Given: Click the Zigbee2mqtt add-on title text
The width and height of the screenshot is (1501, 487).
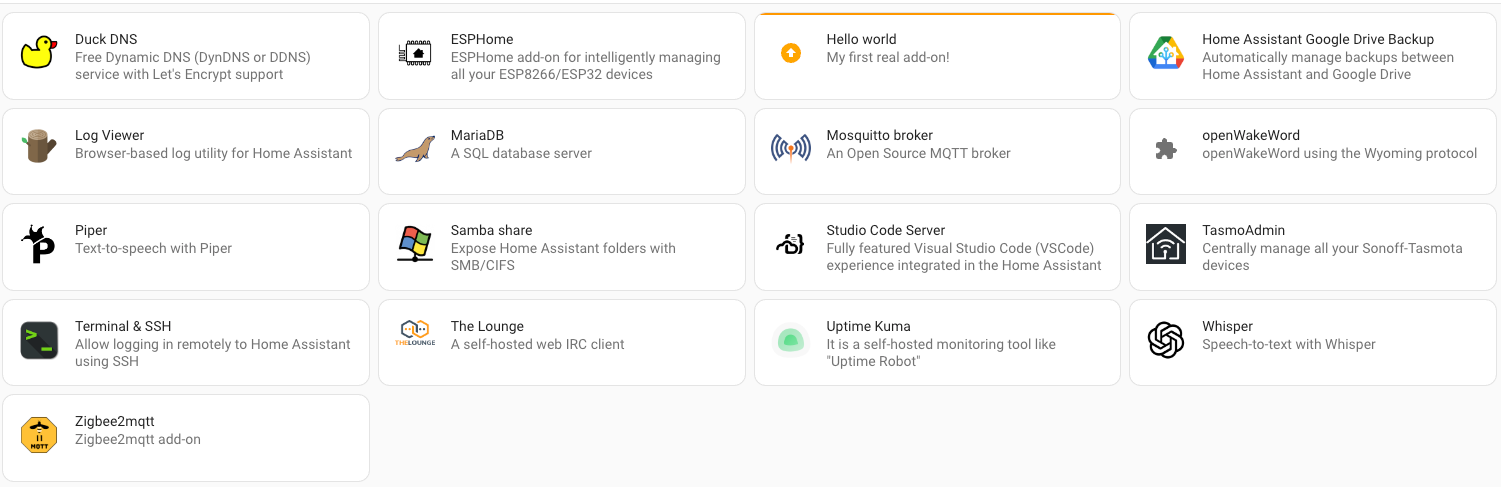Looking at the screenshot, I should pyautogui.click(x=115, y=421).
